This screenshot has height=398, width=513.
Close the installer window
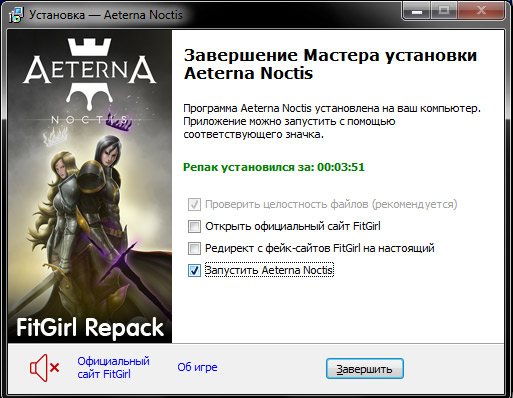point(481,12)
